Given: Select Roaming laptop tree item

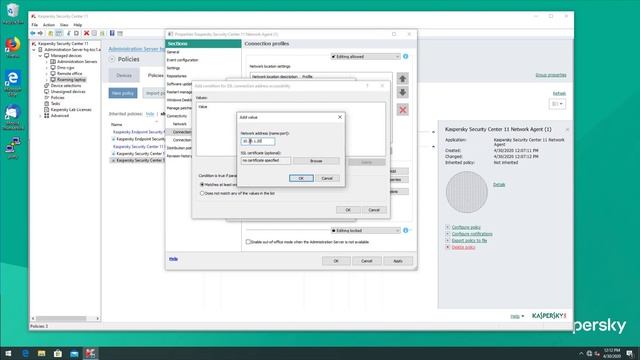Looking at the screenshot, I should tap(71, 80).
